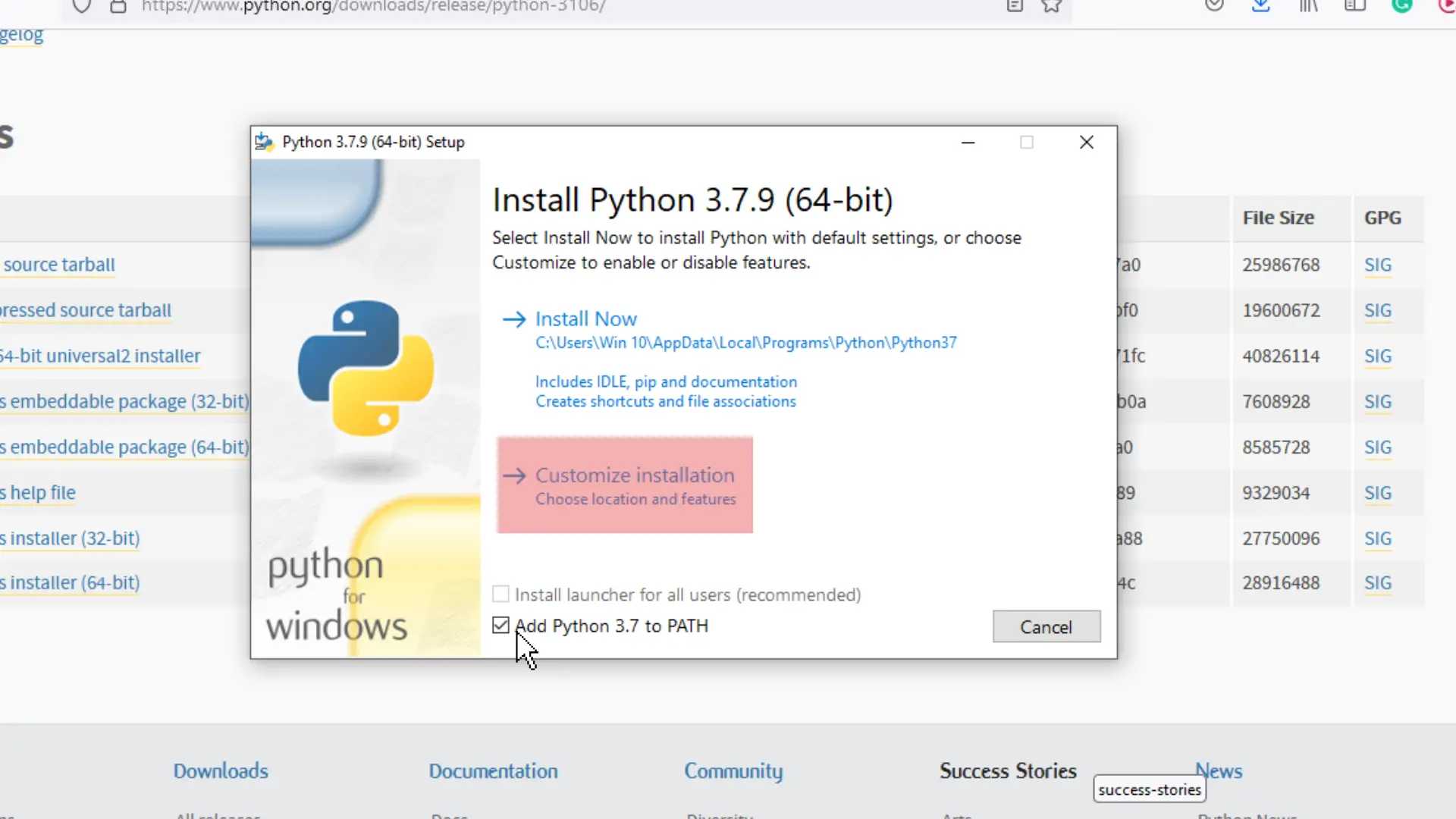Click Cancel to abort Python setup
Image resolution: width=1456 pixels, height=819 pixels.
pos(1045,627)
